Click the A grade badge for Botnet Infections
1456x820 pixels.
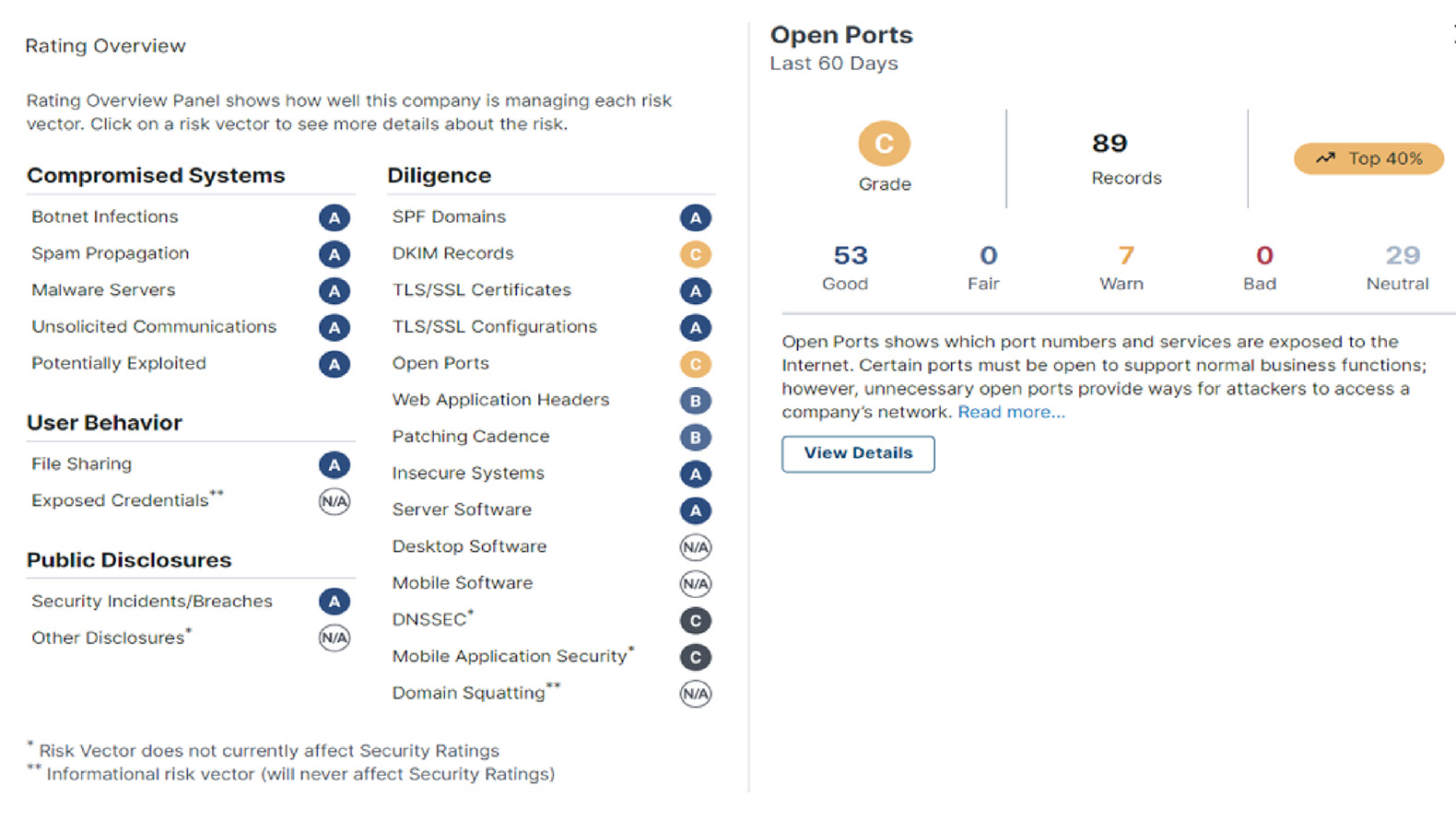pos(335,218)
